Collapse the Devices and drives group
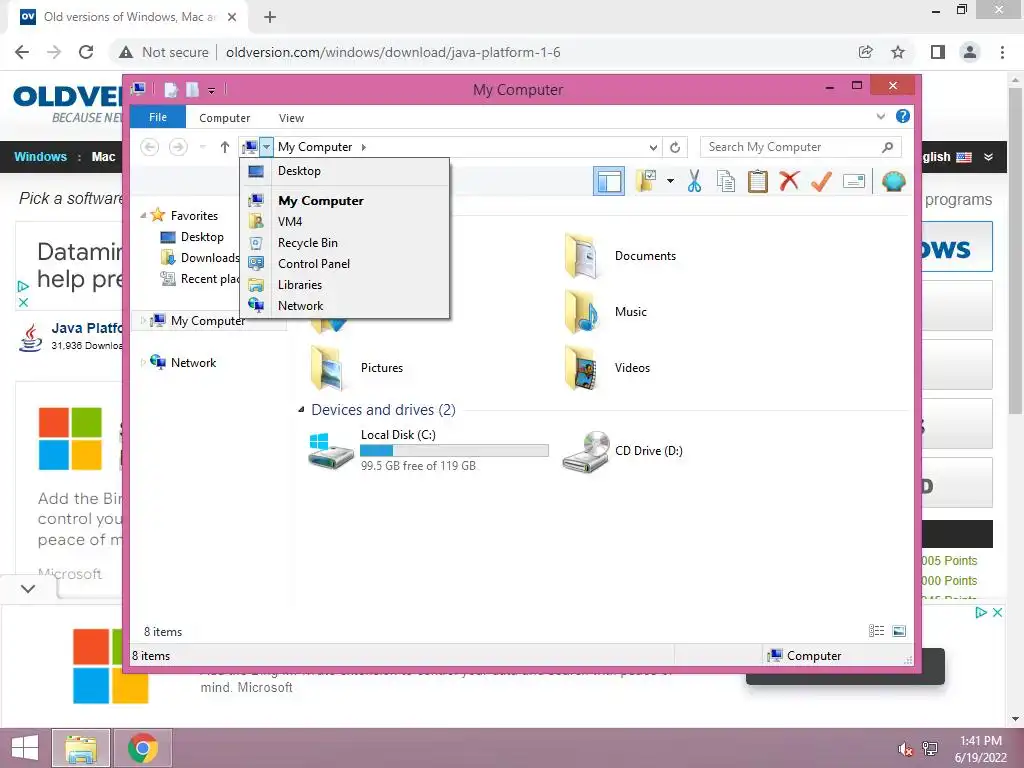 tap(301, 409)
